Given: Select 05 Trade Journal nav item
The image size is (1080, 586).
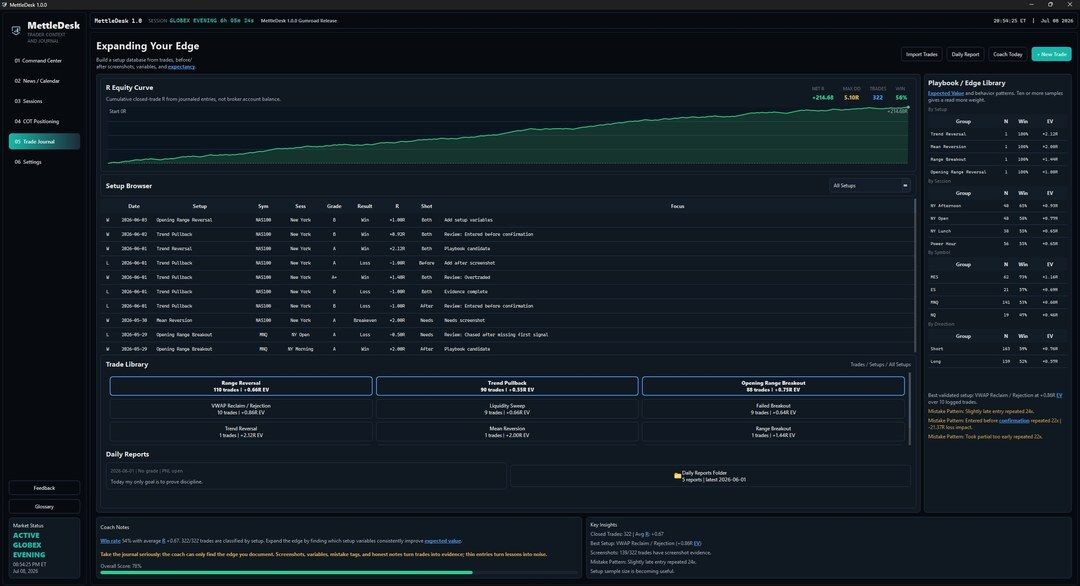Looking at the screenshot, I should click(44, 141).
